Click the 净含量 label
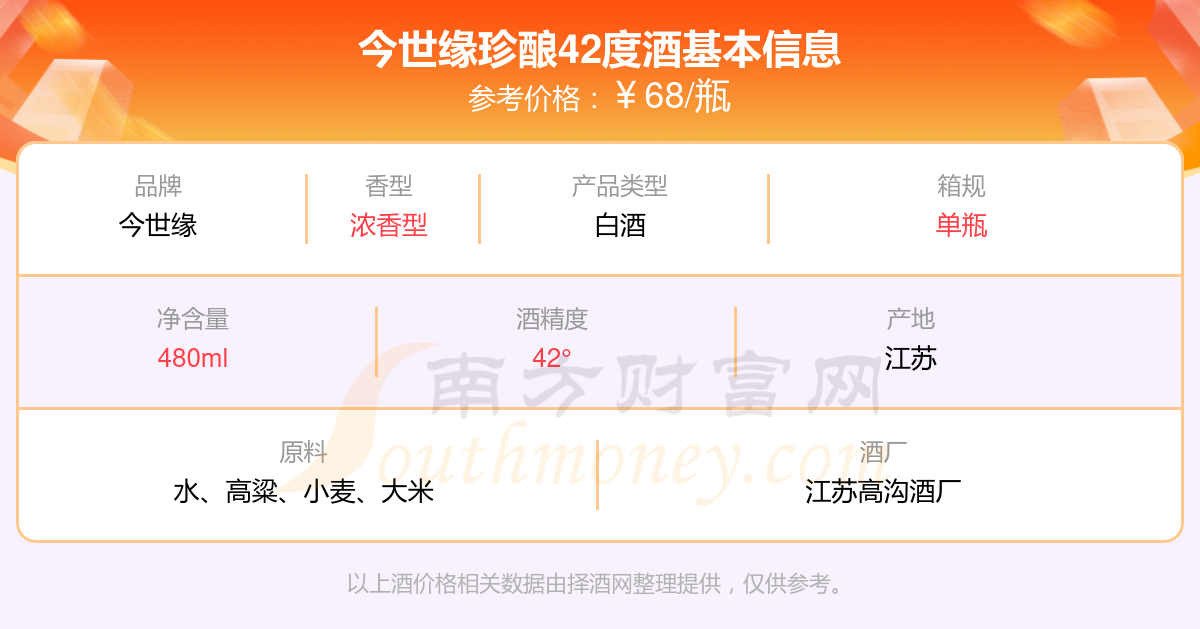Image resolution: width=1200 pixels, height=629 pixels. click(x=193, y=319)
